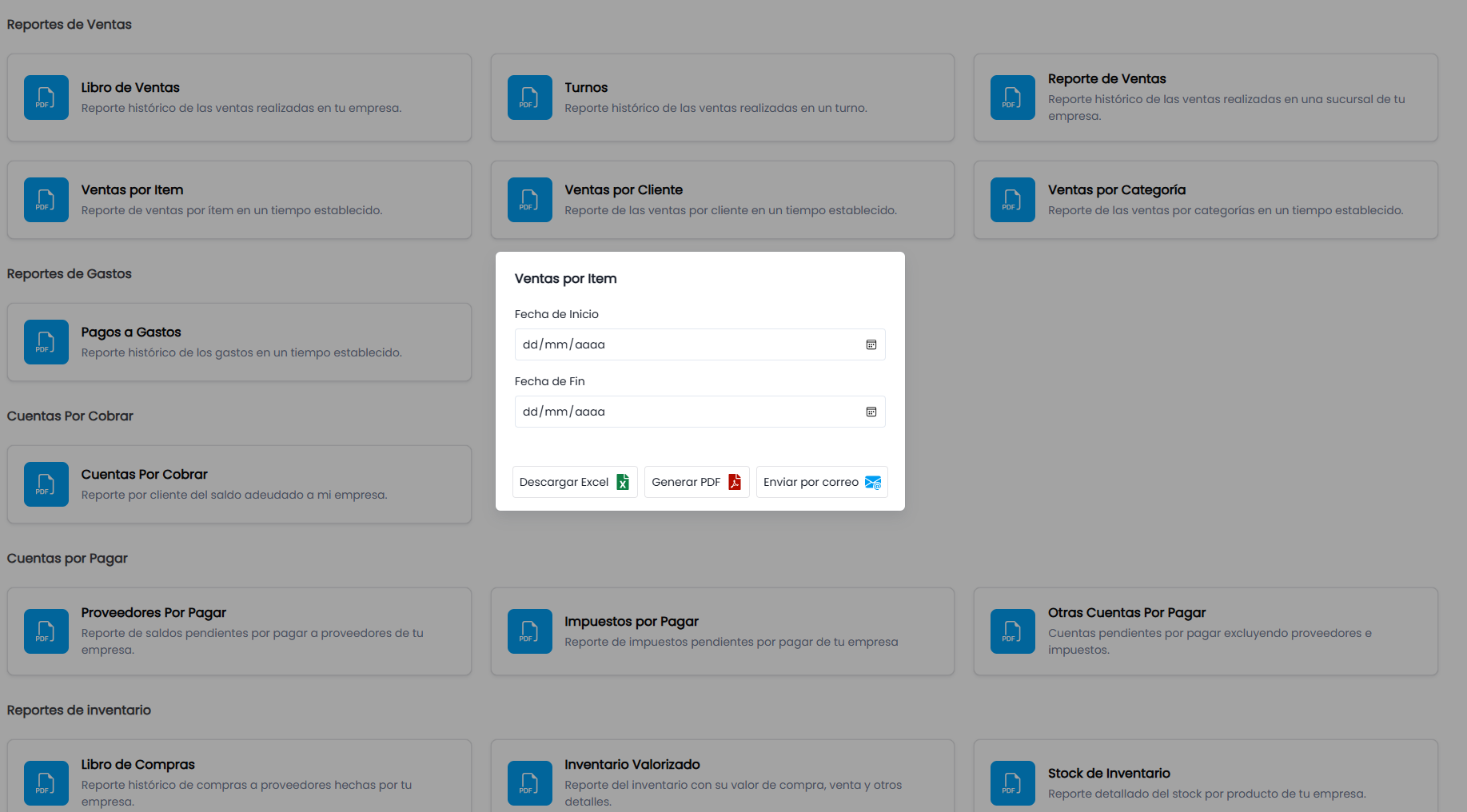Screen dimensions: 1467x812
Task: Click the Libro de Ventas PDF icon
Action: [x=46, y=98]
